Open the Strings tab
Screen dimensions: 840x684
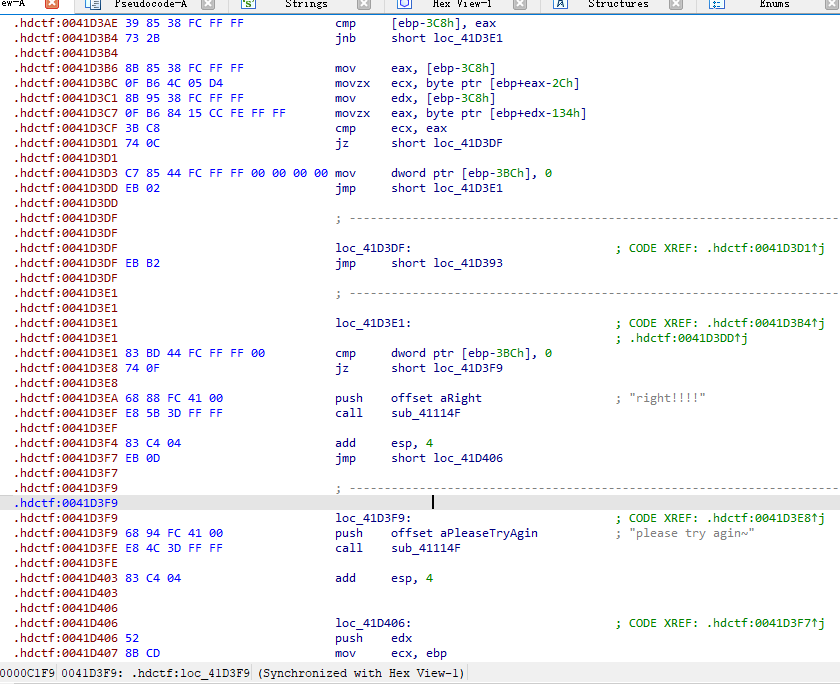306,4
